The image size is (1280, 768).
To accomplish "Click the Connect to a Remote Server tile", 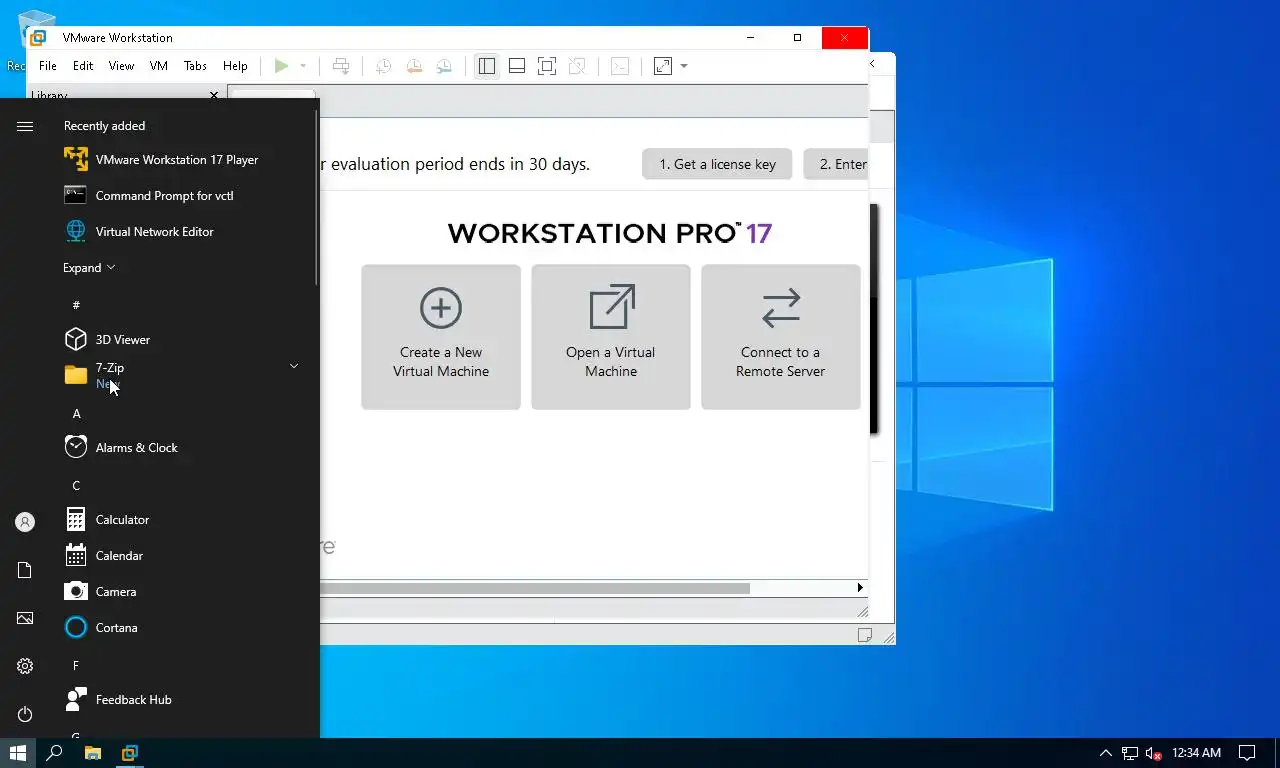I will [781, 337].
